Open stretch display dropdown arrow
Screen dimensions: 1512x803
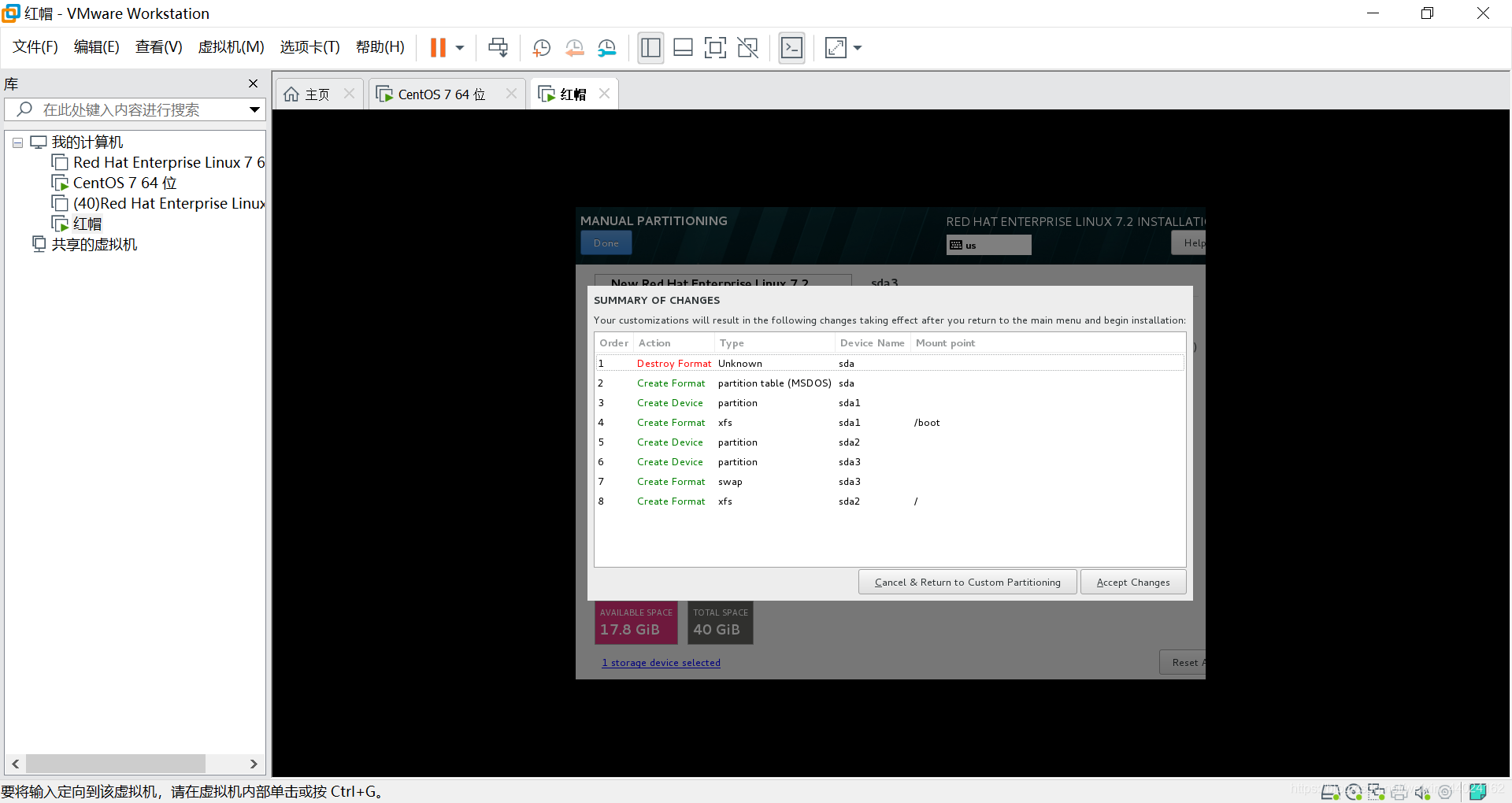click(858, 48)
